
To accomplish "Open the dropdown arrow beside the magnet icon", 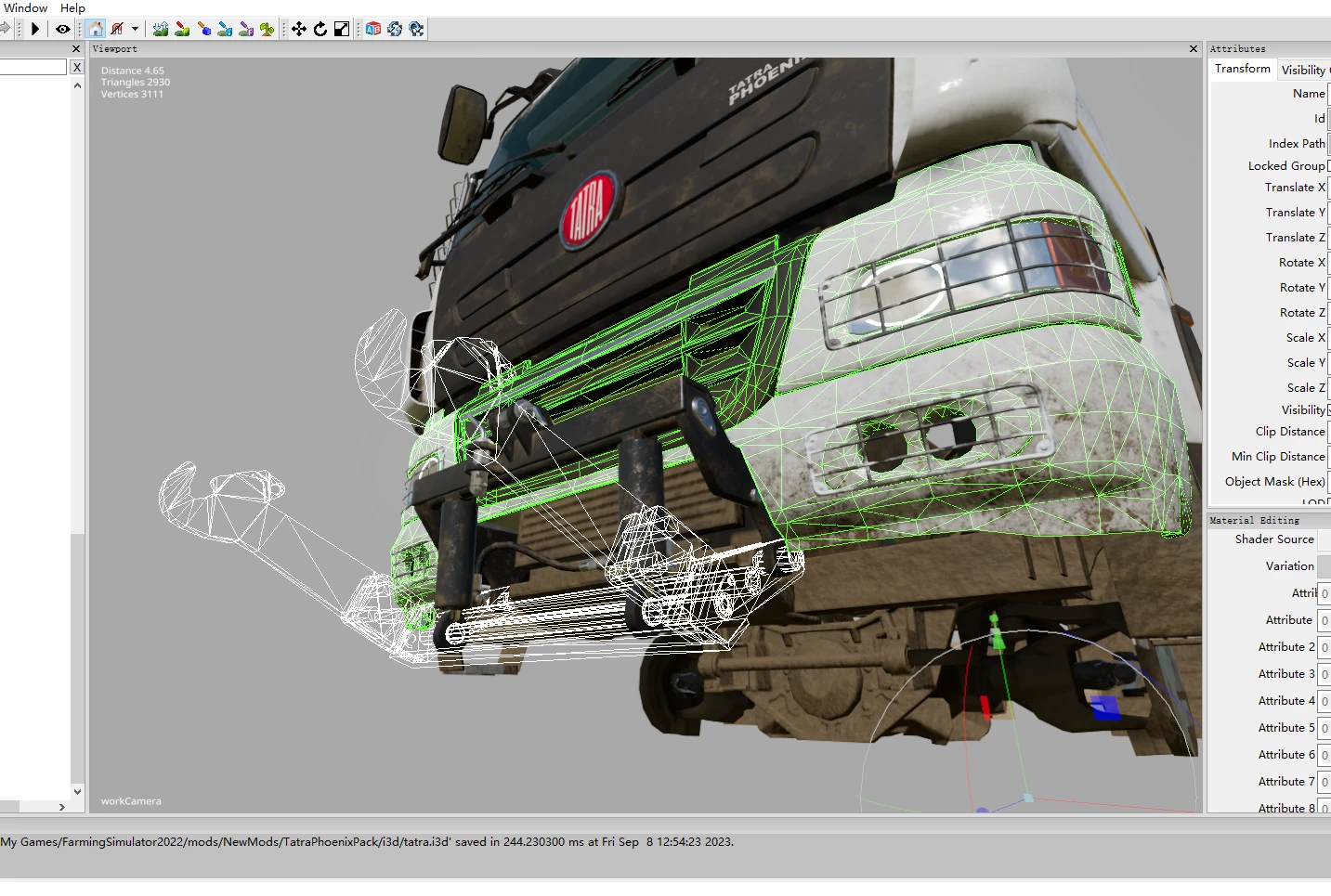I will (135, 30).
